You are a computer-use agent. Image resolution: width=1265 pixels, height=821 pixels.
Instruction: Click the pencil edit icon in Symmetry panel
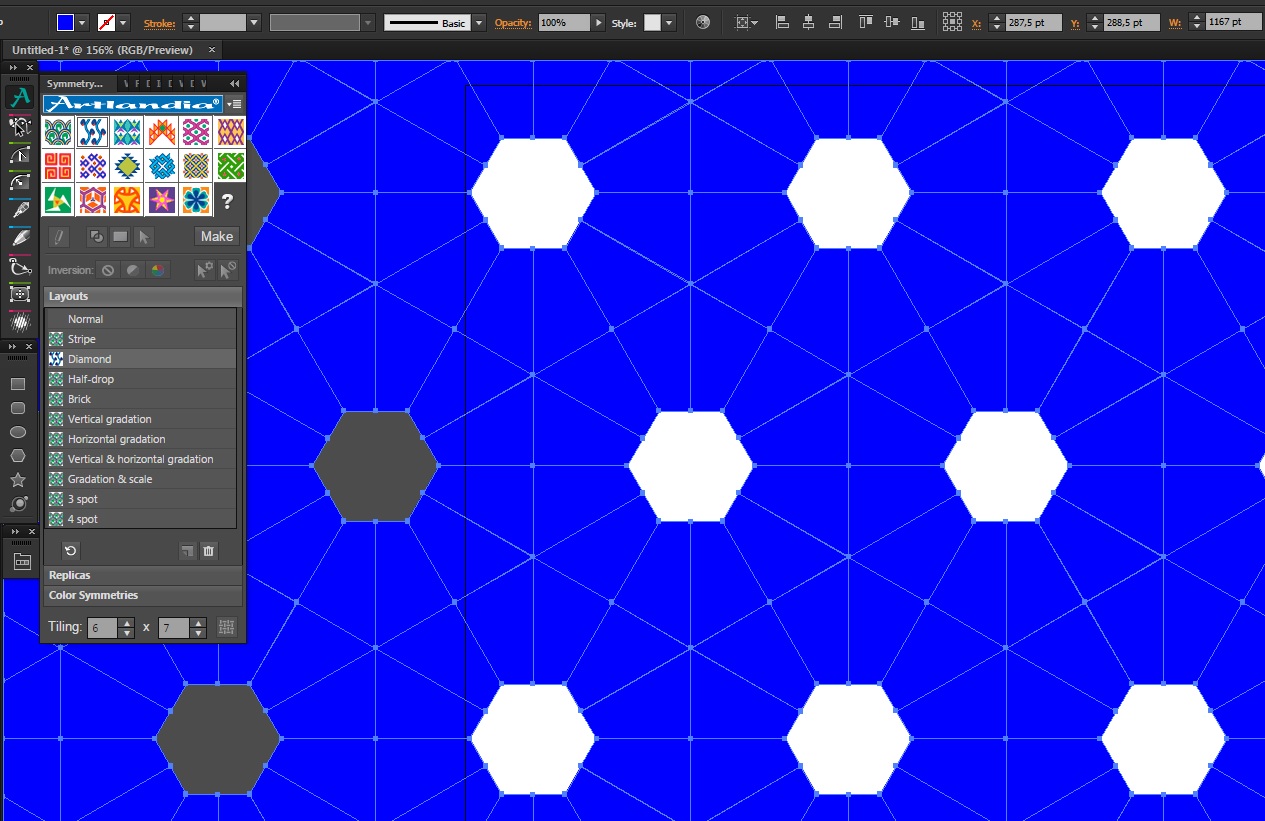(x=59, y=237)
